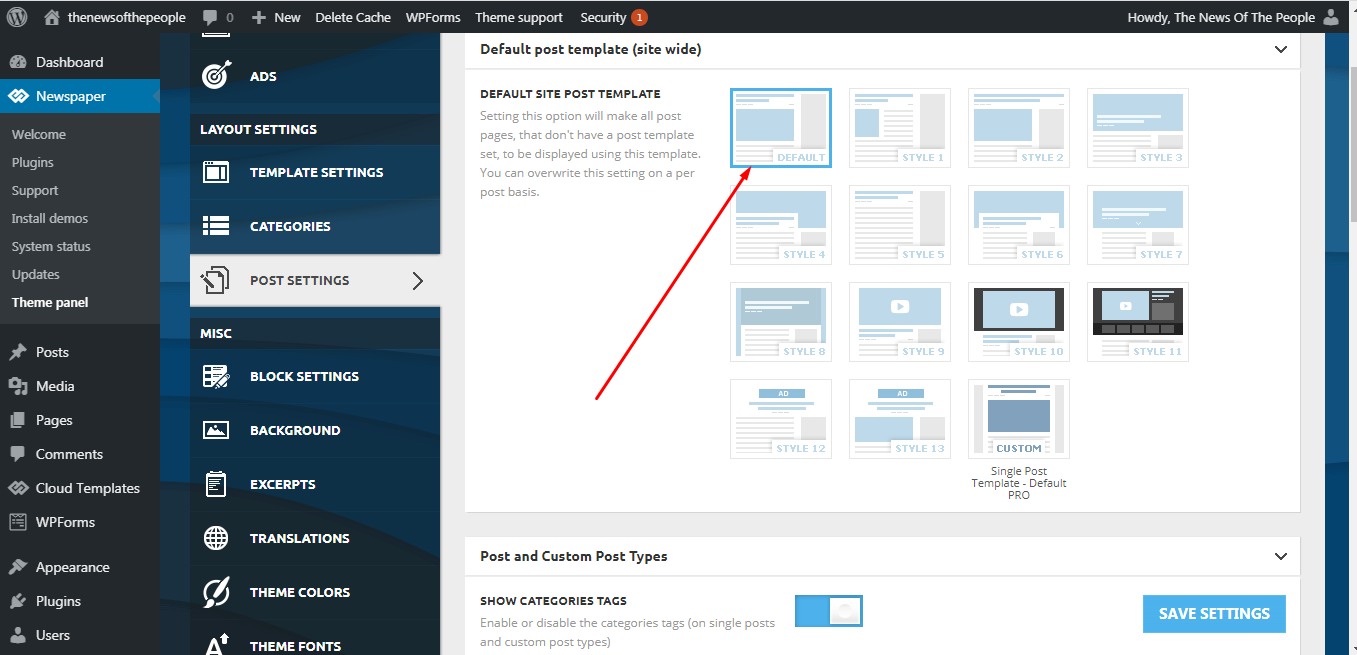The height and width of the screenshot is (655, 1357).
Task: Open Install demos link
Action: click(x=50, y=218)
